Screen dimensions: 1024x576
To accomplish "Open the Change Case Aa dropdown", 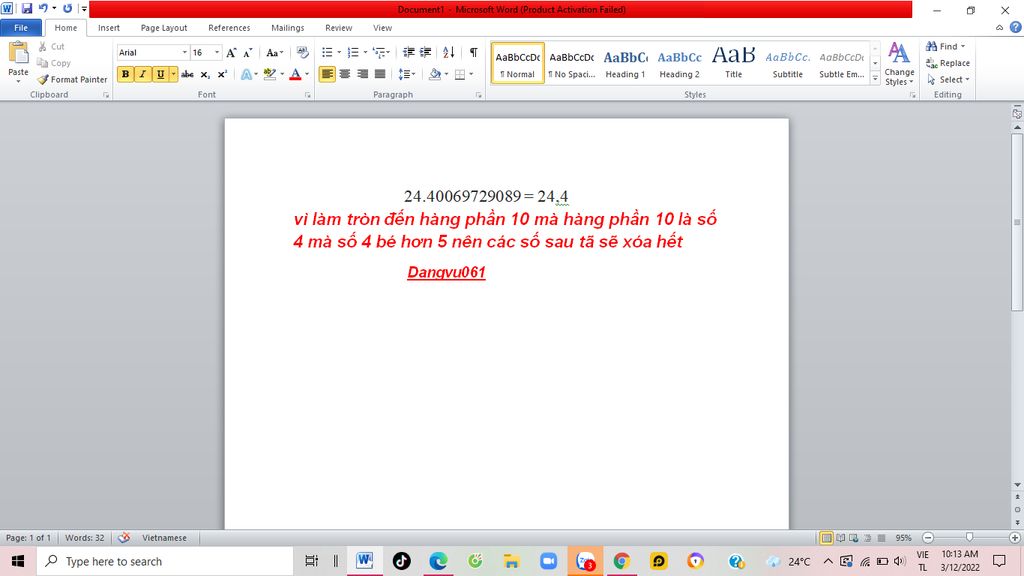I will click(x=274, y=53).
